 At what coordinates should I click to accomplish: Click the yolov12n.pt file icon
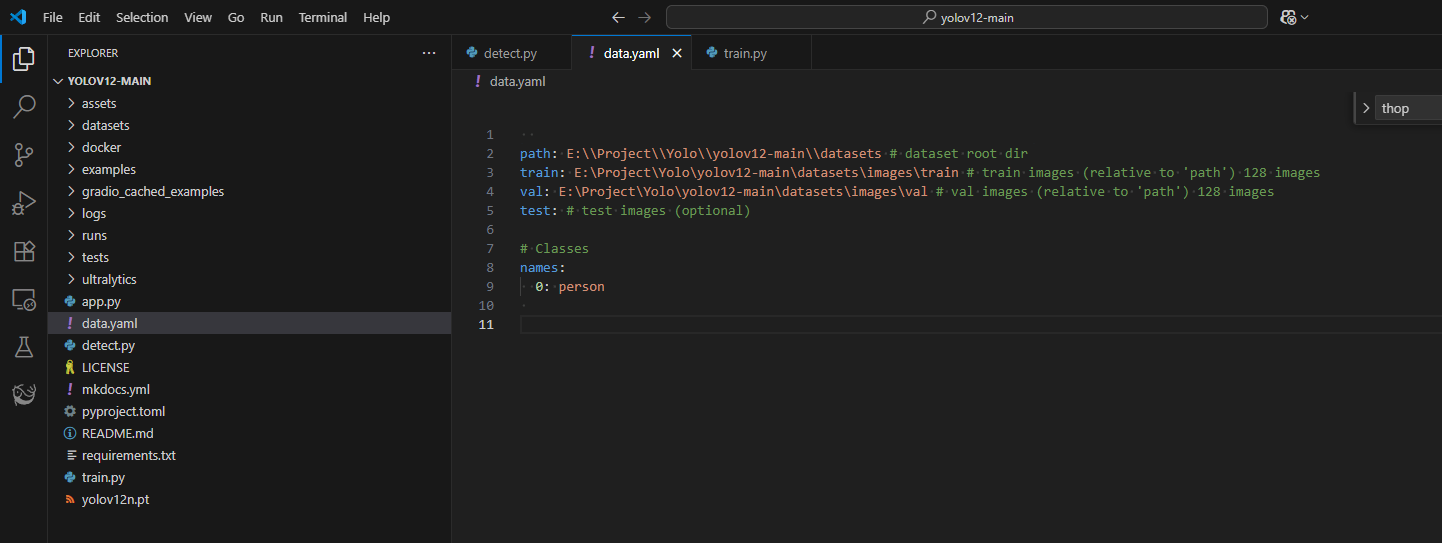click(x=70, y=499)
